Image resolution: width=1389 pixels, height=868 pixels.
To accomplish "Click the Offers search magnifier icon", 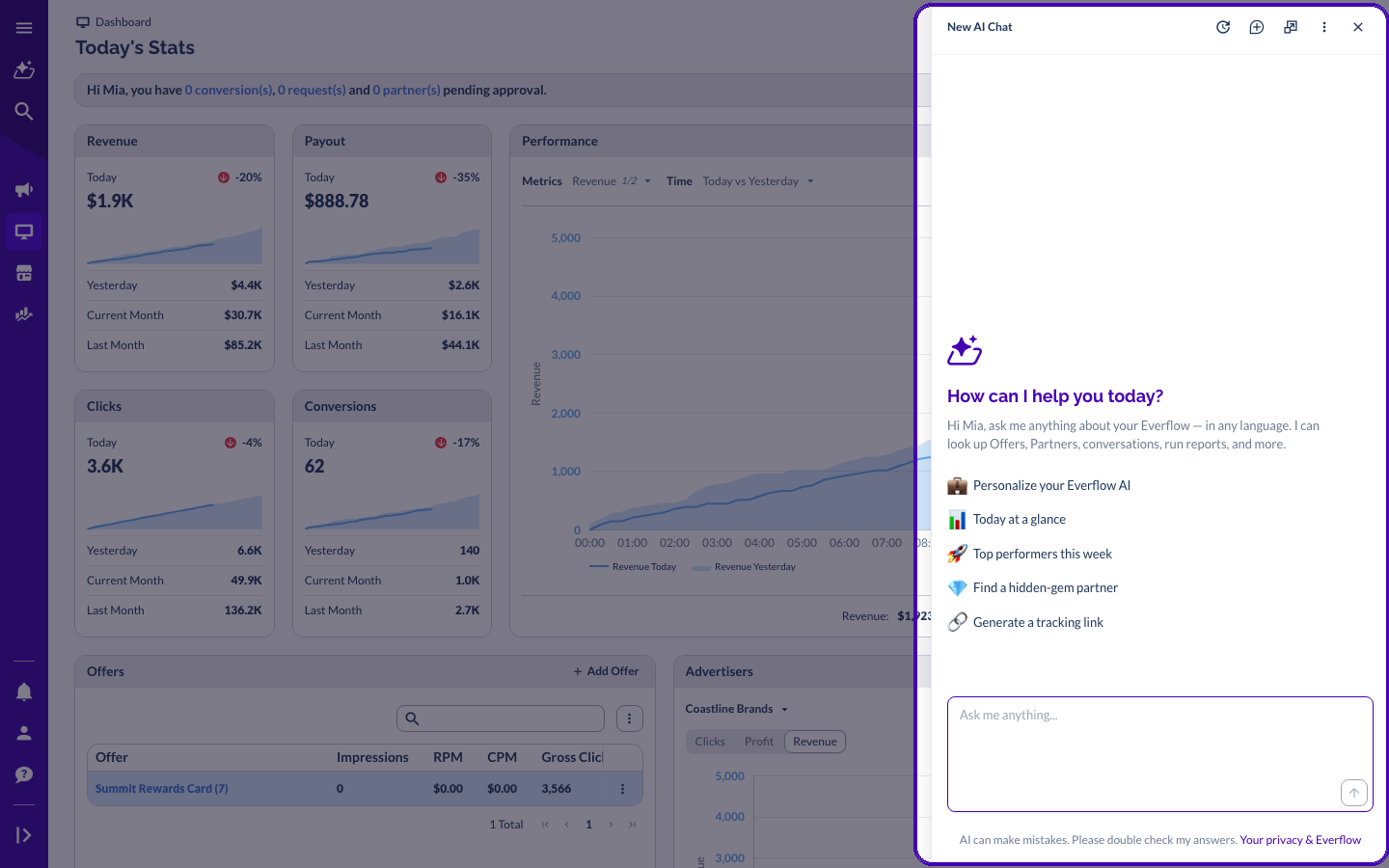I will coord(412,719).
